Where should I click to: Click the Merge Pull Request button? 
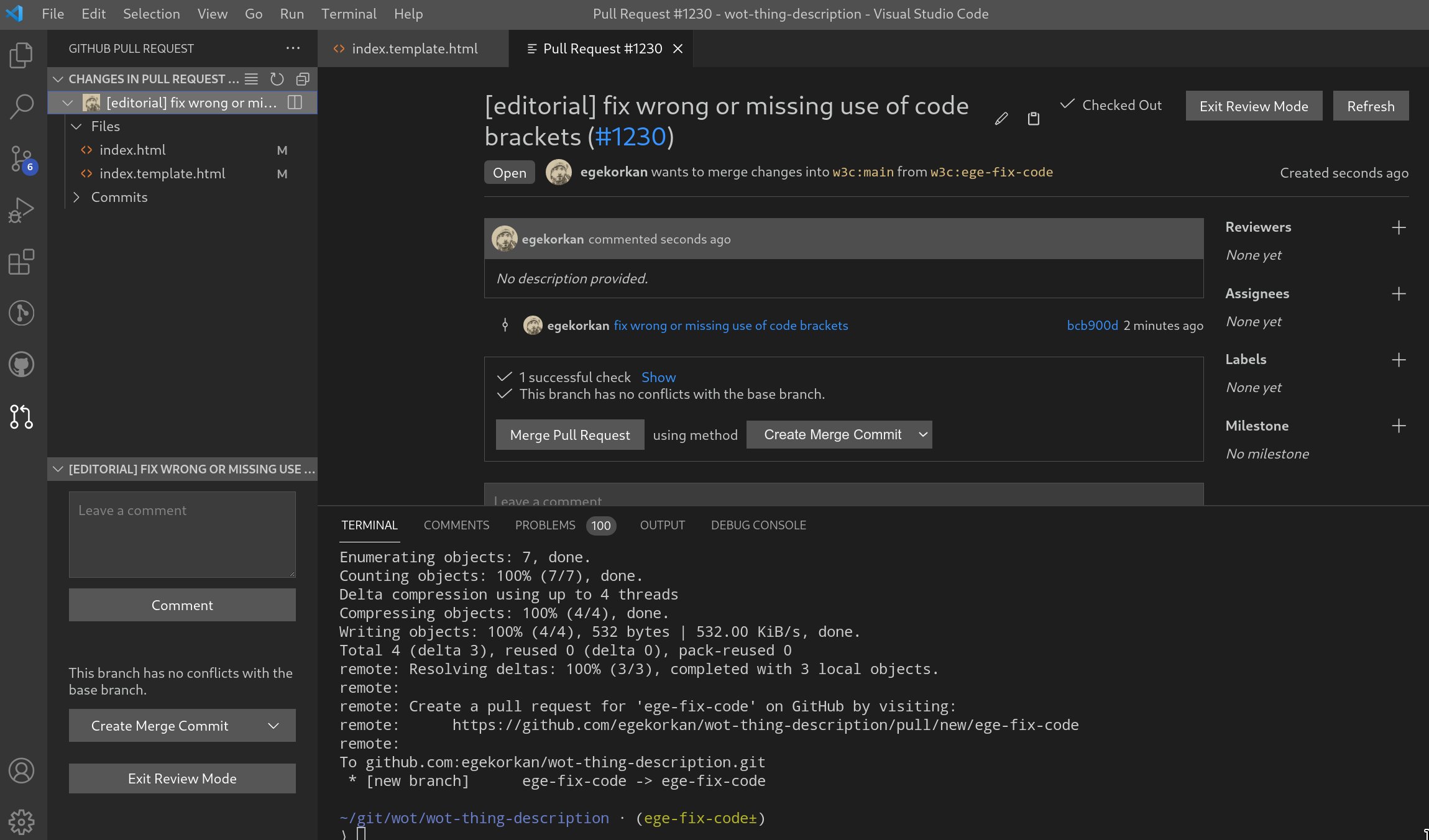pos(569,435)
